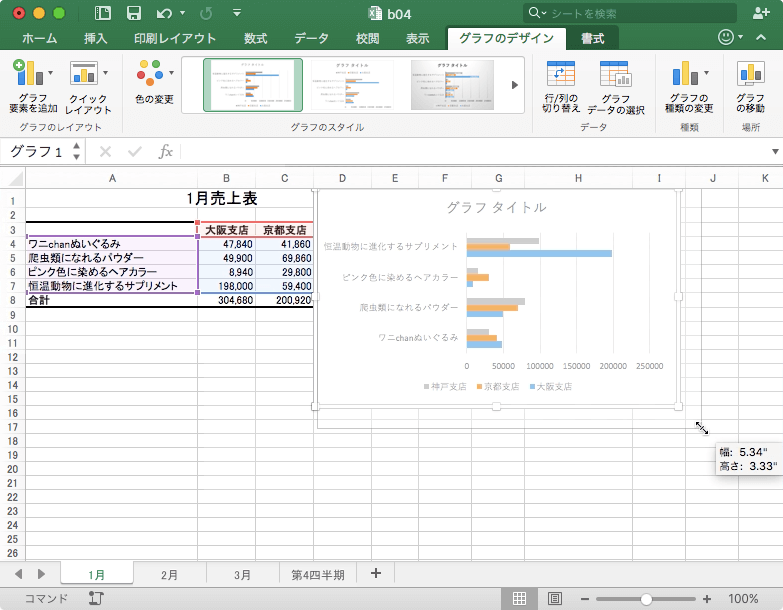Screen dimensions: 783x610
Task: Click the シートを検索 search field
Action: pyautogui.click(x=630, y=13)
